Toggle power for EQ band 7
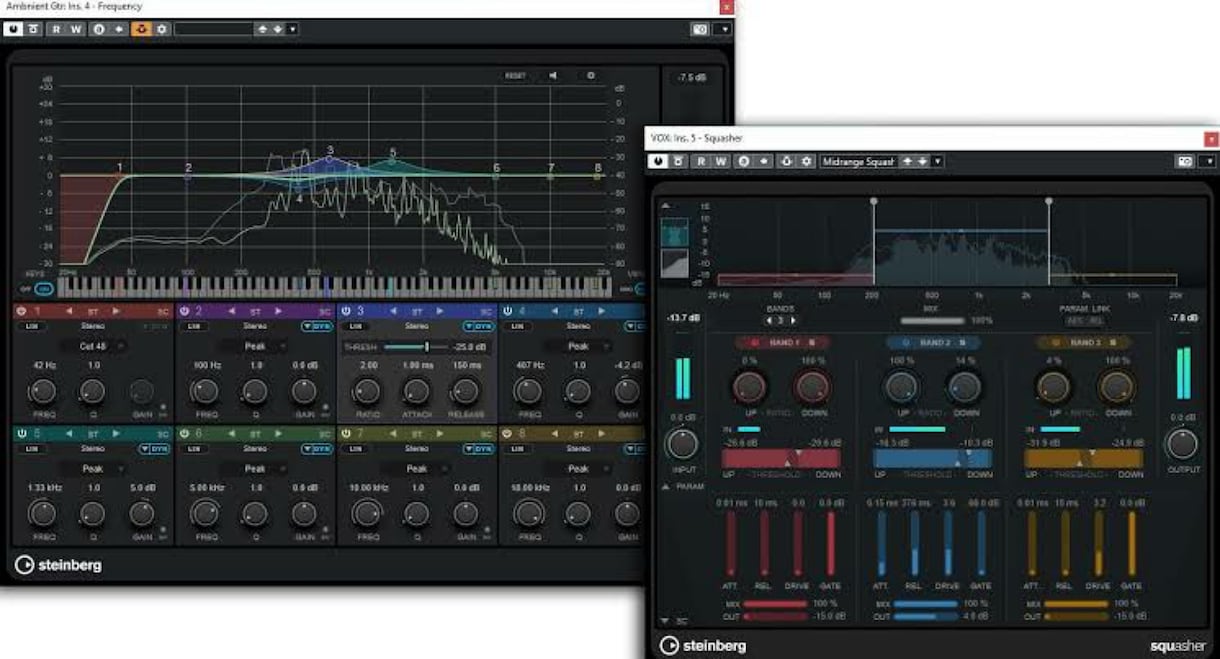Viewport: 1220px width, 659px height. click(x=346, y=434)
